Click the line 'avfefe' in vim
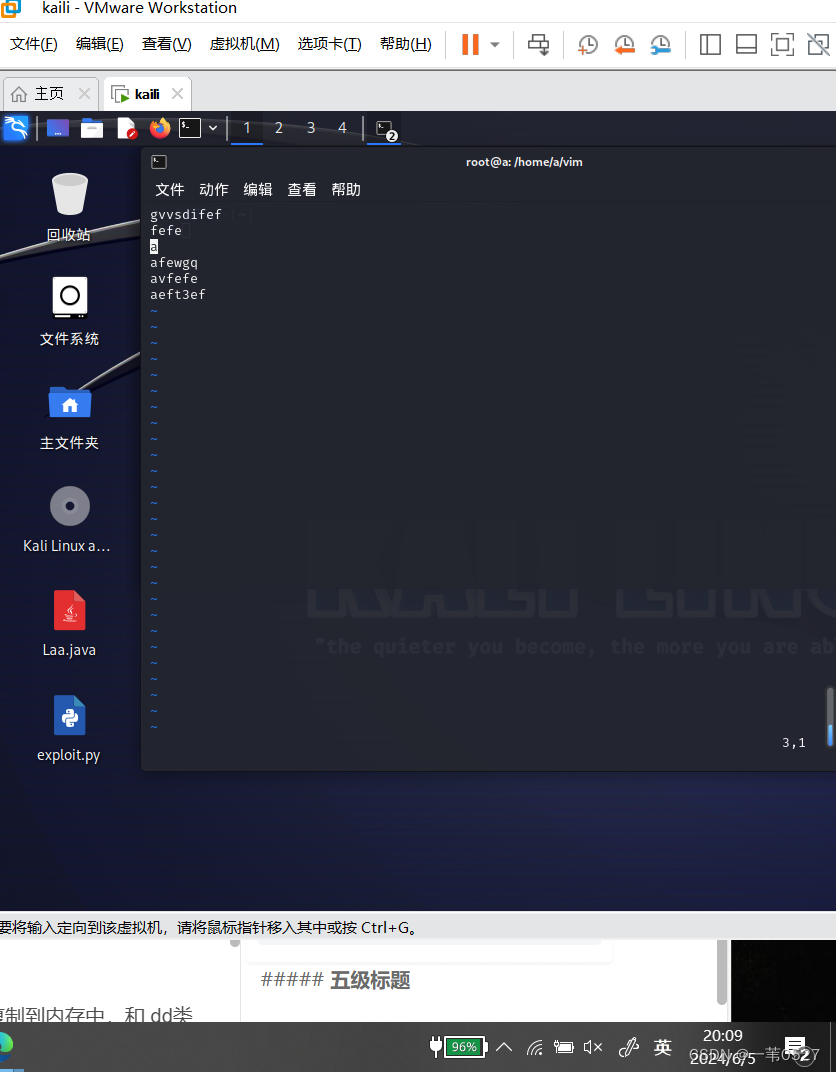This screenshot has width=836, height=1072. click(174, 278)
